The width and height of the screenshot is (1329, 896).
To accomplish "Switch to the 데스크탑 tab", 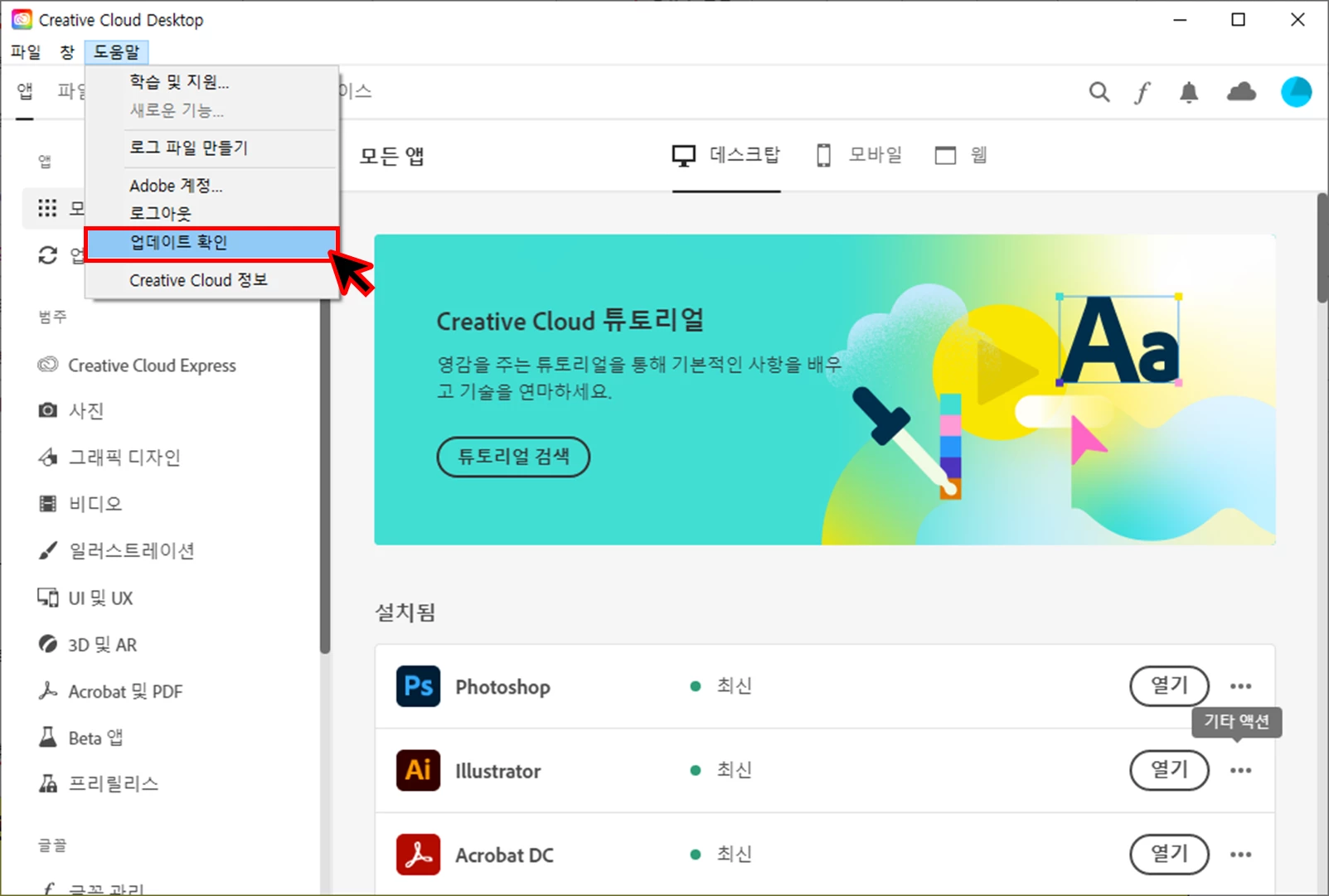I will [x=726, y=155].
